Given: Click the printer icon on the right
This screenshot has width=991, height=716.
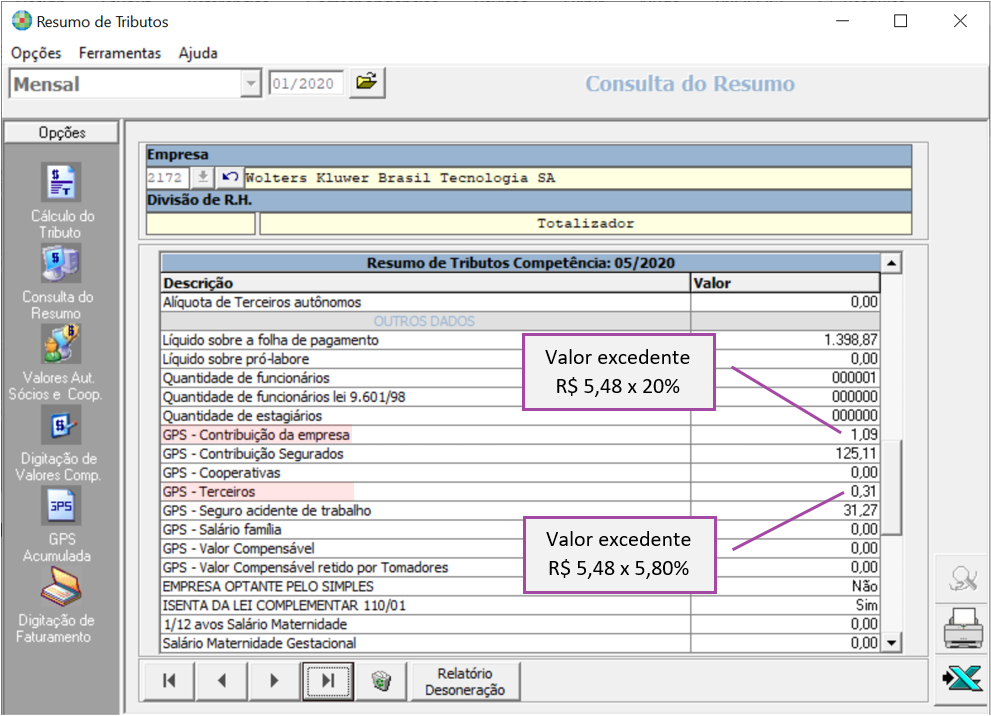Looking at the screenshot, I should (962, 629).
